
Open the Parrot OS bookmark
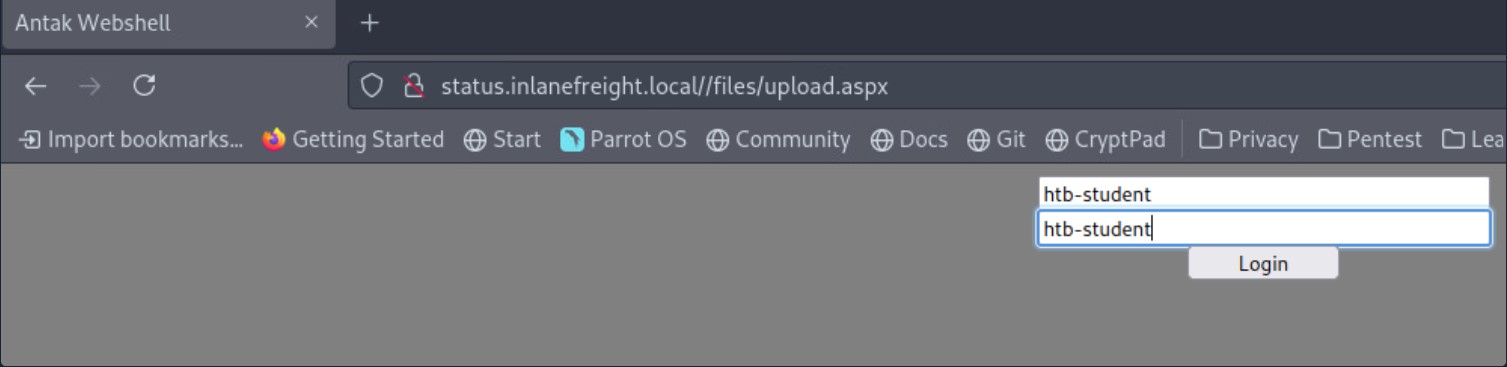[624, 140]
